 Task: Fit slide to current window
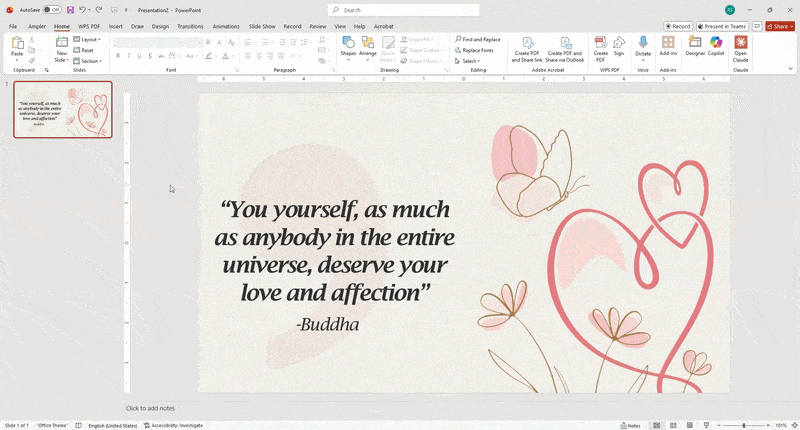(x=794, y=425)
